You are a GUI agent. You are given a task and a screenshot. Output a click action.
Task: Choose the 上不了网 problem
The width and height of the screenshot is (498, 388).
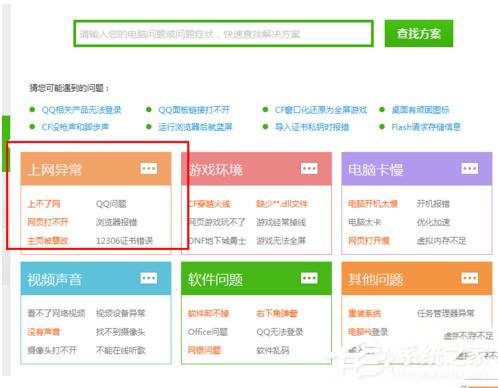click(44, 204)
